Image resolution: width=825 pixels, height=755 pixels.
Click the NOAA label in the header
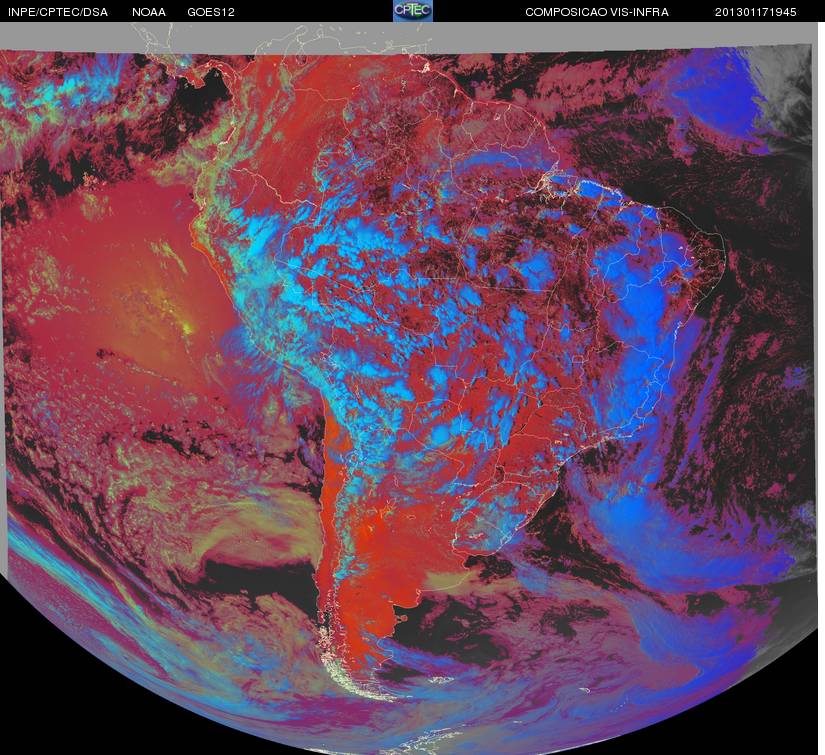pyautogui.click(x=149, y=12)
